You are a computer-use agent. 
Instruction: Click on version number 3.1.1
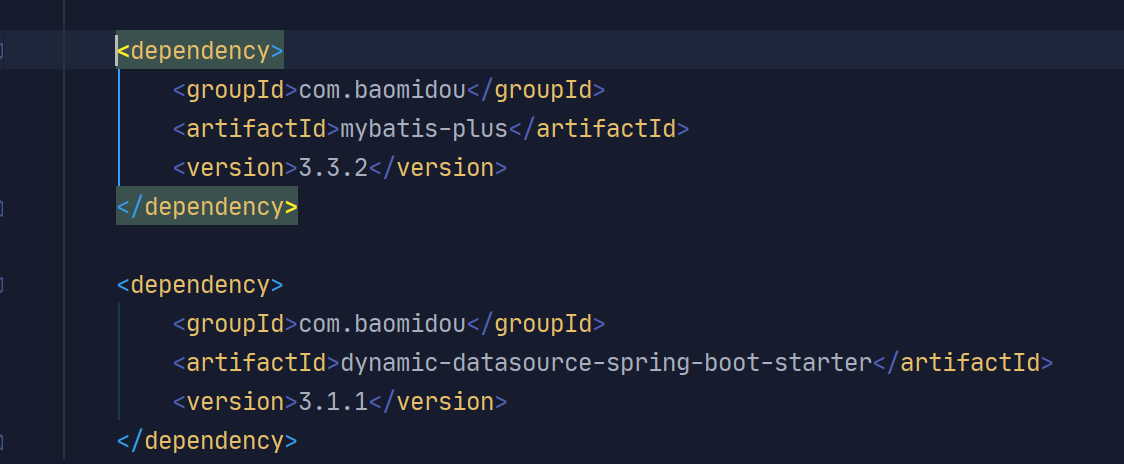(x=333, y=402)
